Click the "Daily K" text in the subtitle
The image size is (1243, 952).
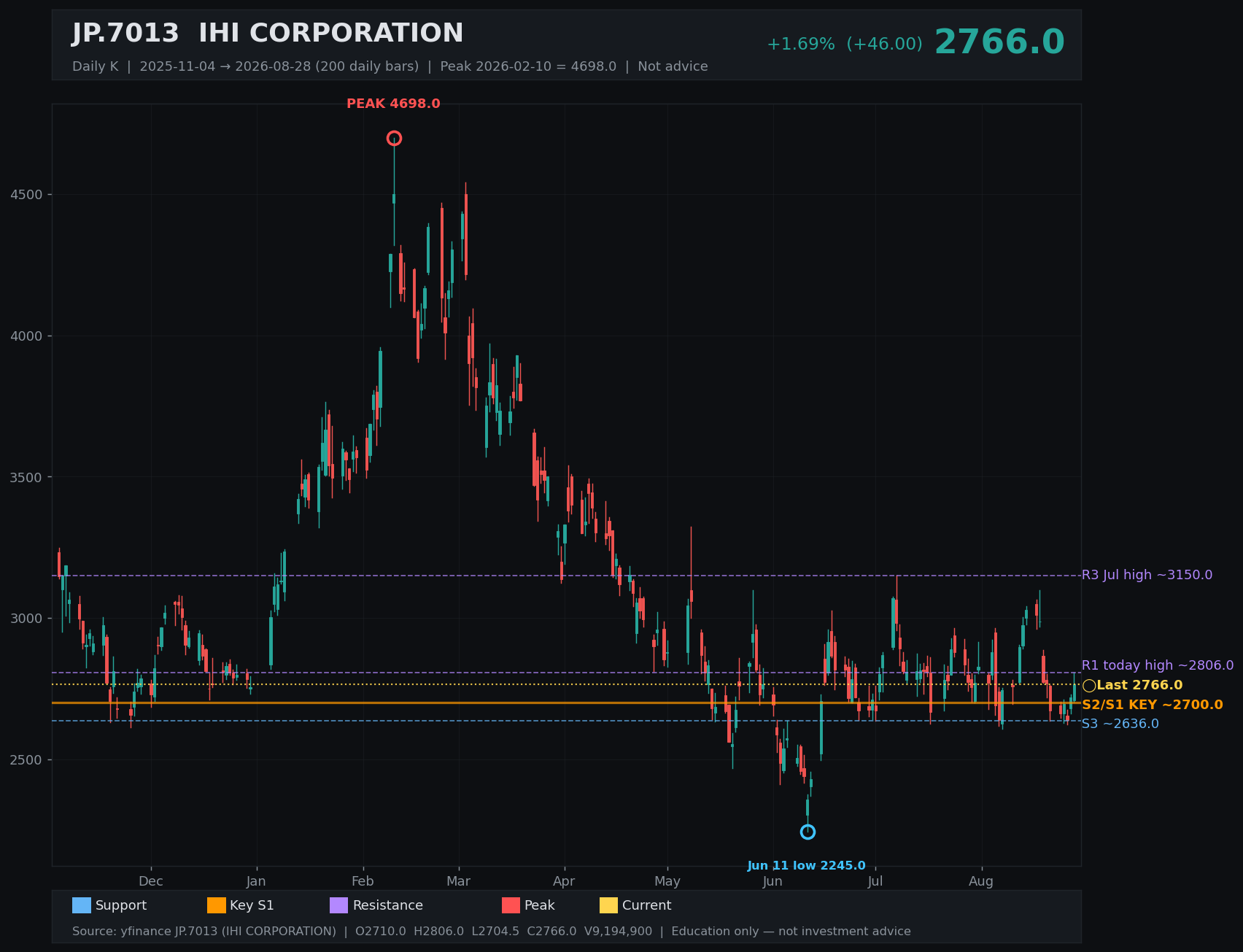pos(95,66)
